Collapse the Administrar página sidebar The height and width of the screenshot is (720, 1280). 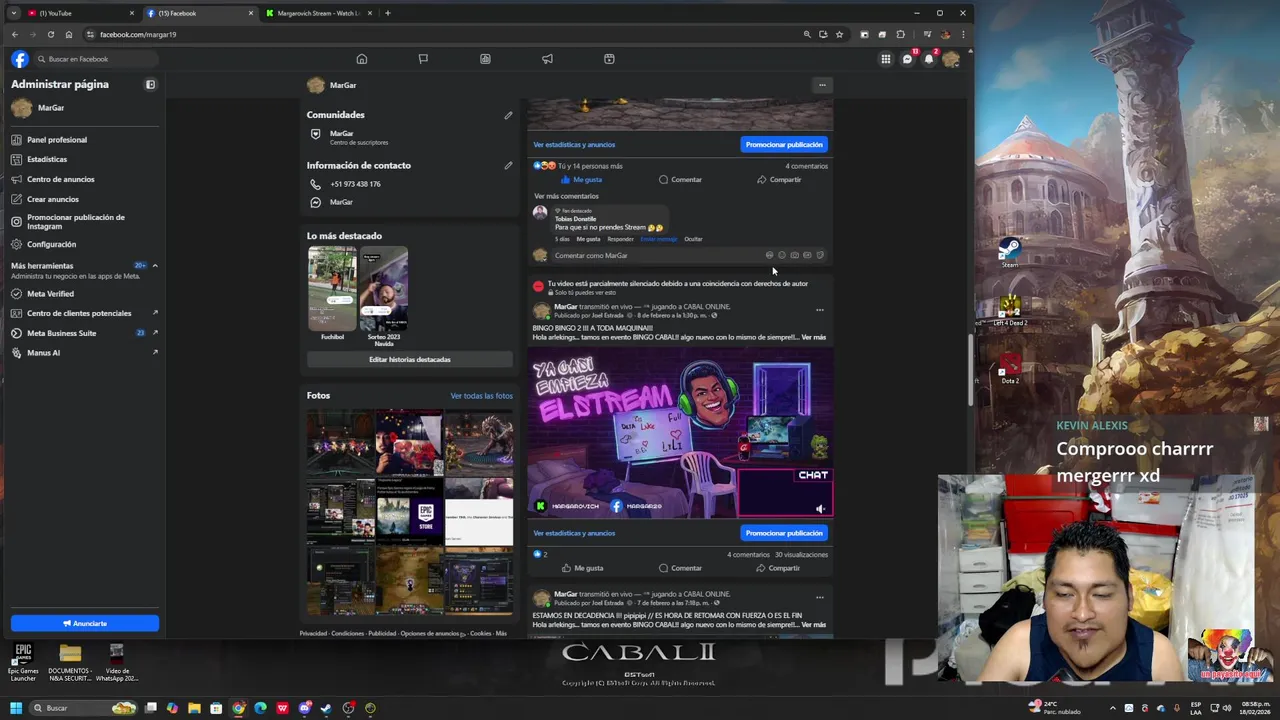(x=151, y=85)
